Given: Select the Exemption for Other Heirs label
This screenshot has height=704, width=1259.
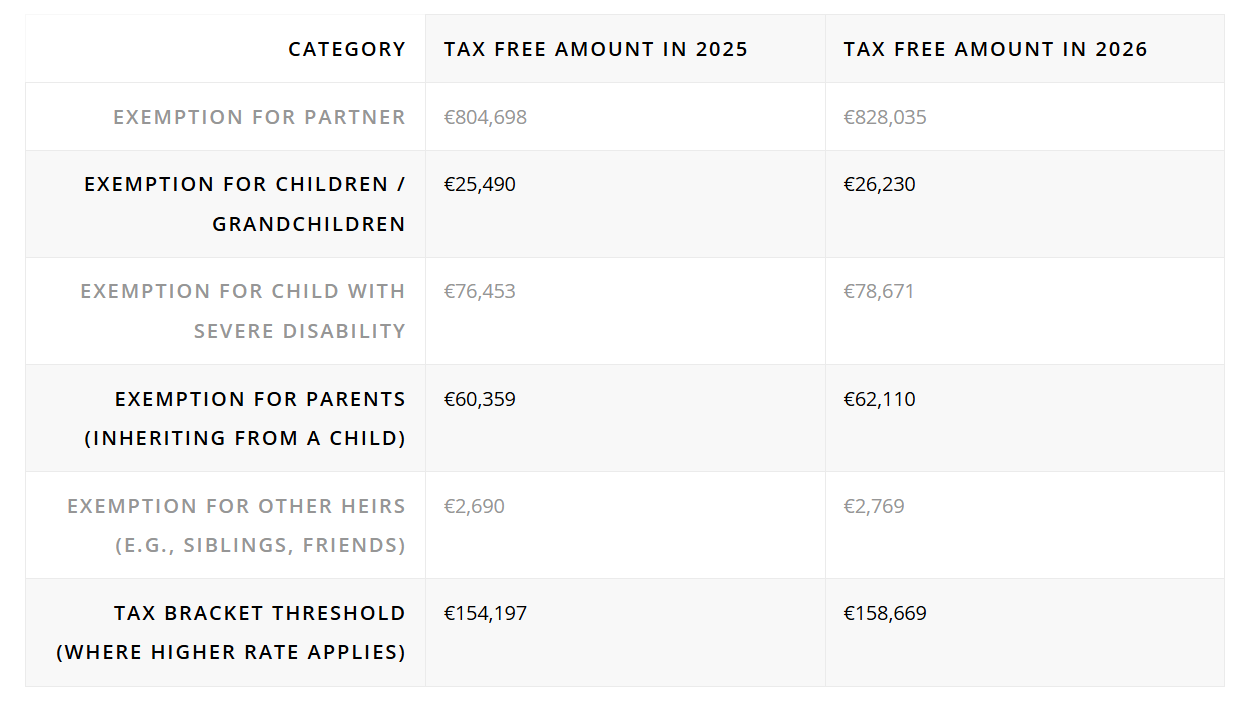Looking at the screenshot, I should coord(237,525).
